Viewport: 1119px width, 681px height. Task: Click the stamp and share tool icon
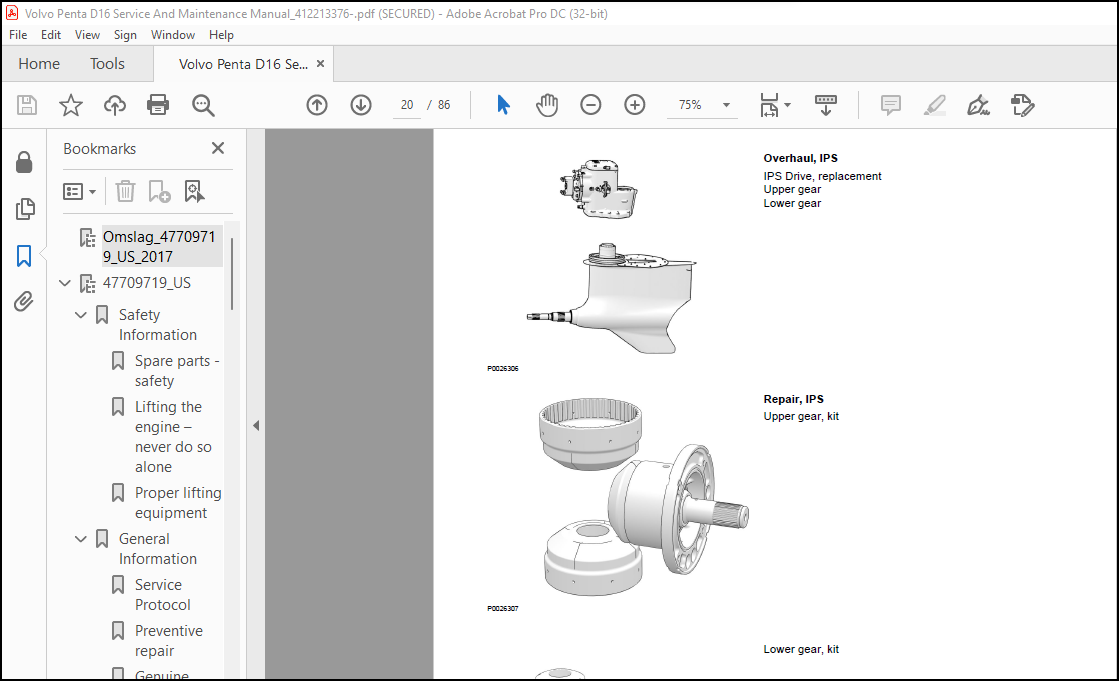coord(1022,105)
